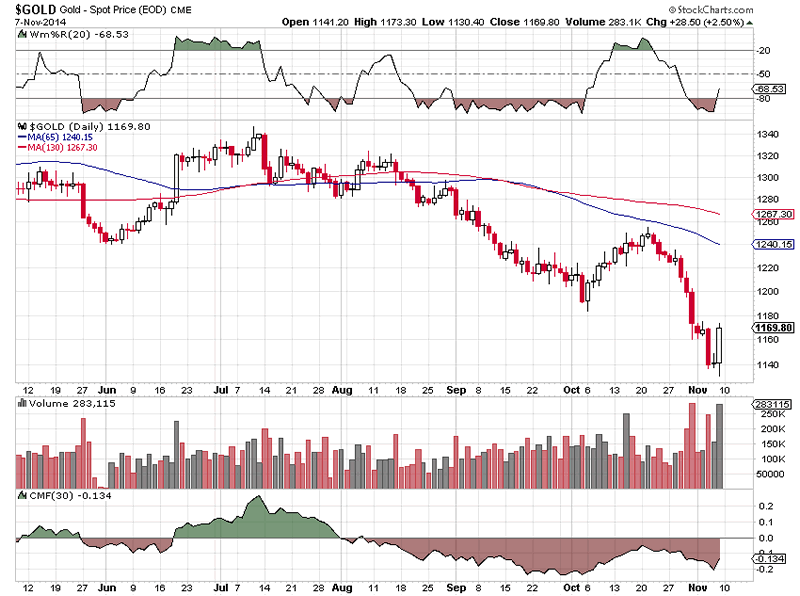800x596 pixels.
Task: Click the blue 1240.15 price tag on axis
Action: click(773, 244)
